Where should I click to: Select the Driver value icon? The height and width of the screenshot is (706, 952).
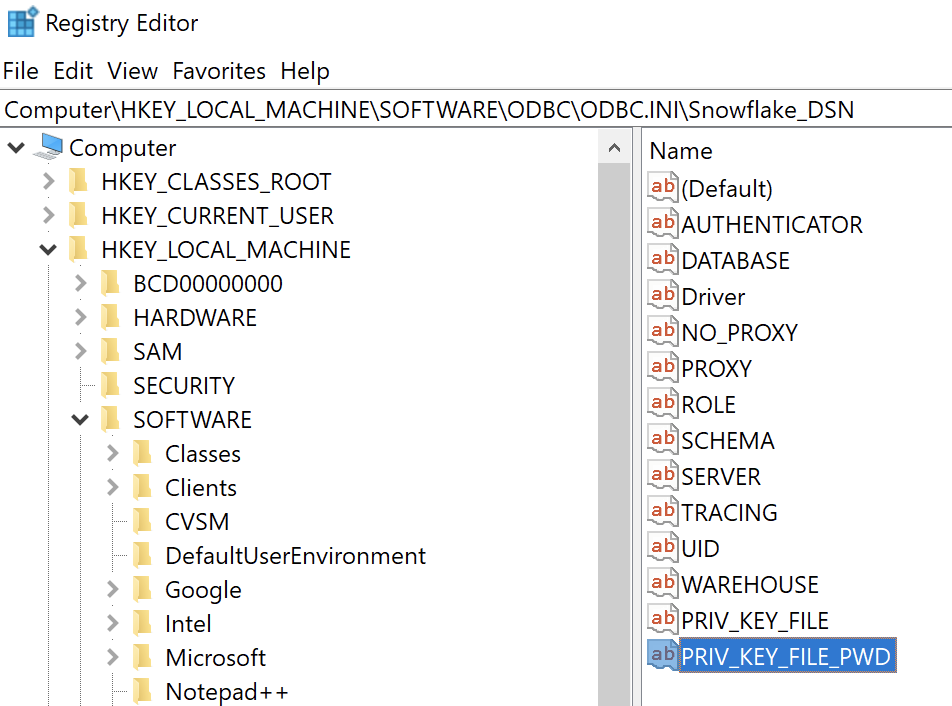pos(662,296)
